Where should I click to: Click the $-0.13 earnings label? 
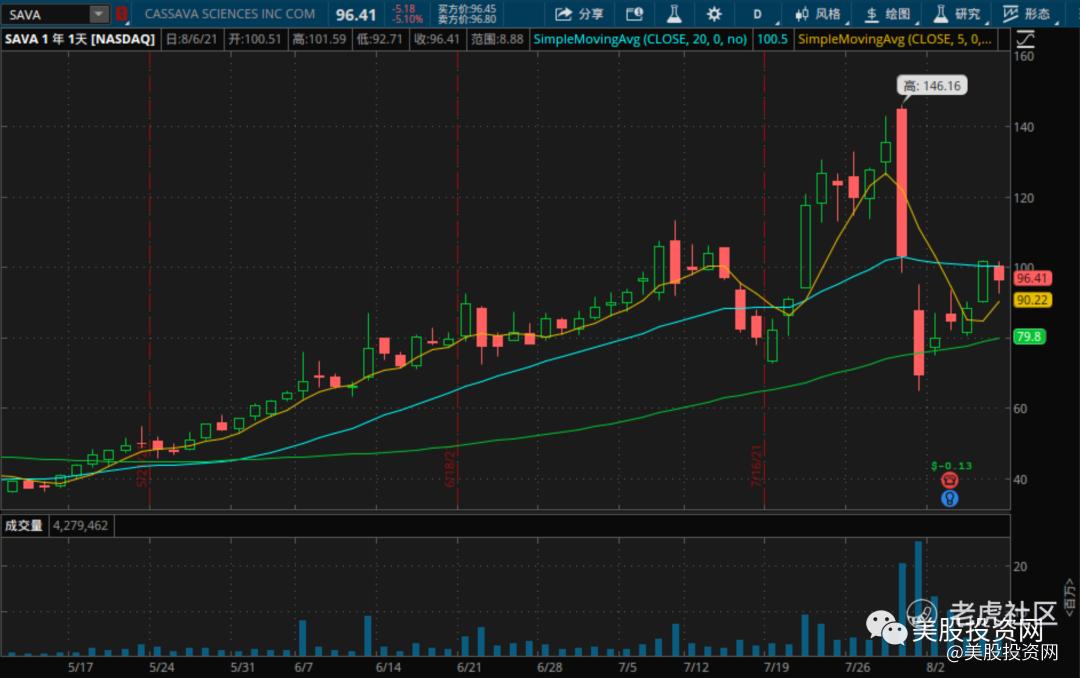point(951,466)
